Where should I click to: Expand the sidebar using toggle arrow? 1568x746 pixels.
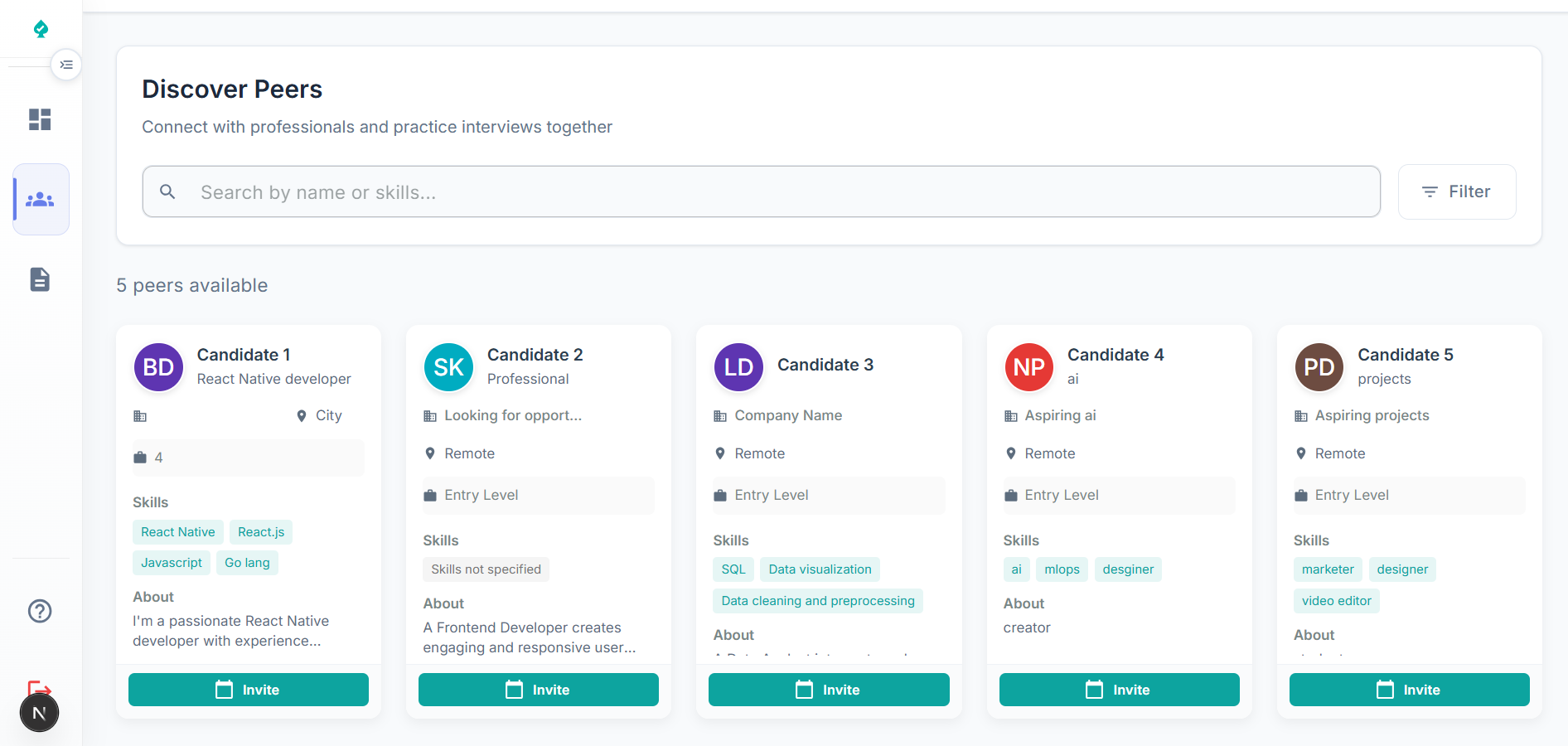(66, 65)
